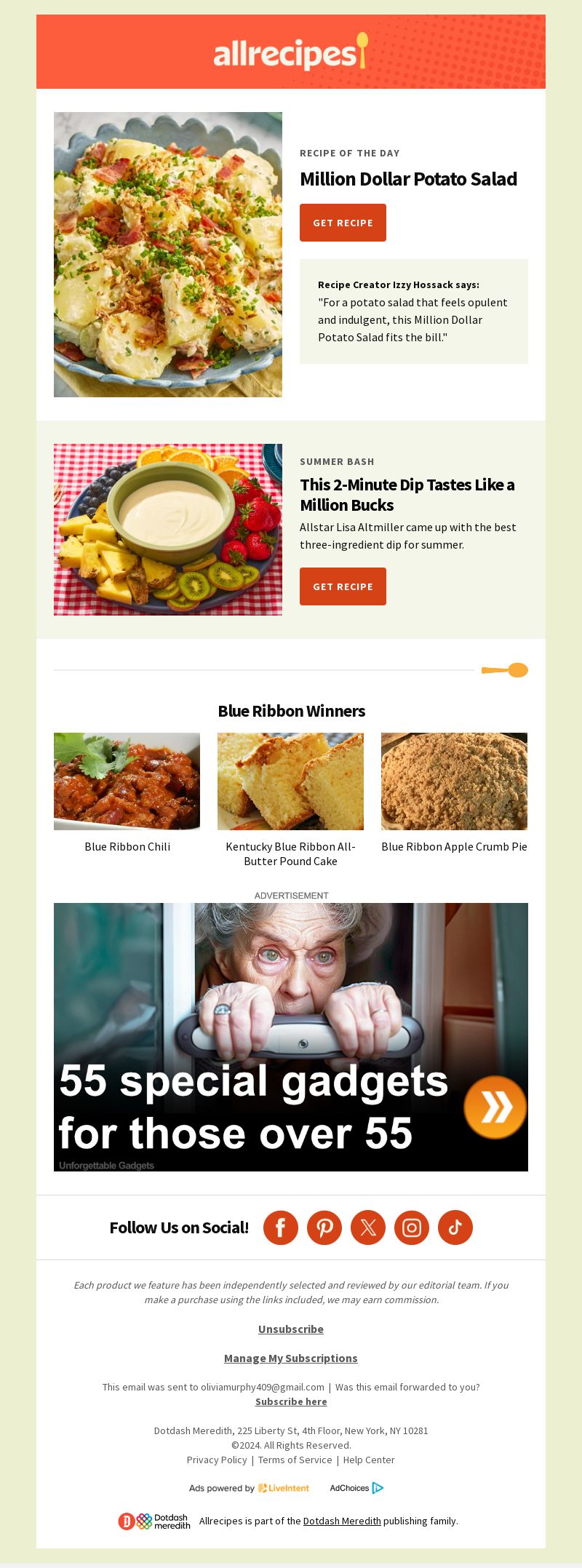This screenshot has height=1568, width=582.
Task: Open the TikTok social icon
Action: [x=455, y=1227]
